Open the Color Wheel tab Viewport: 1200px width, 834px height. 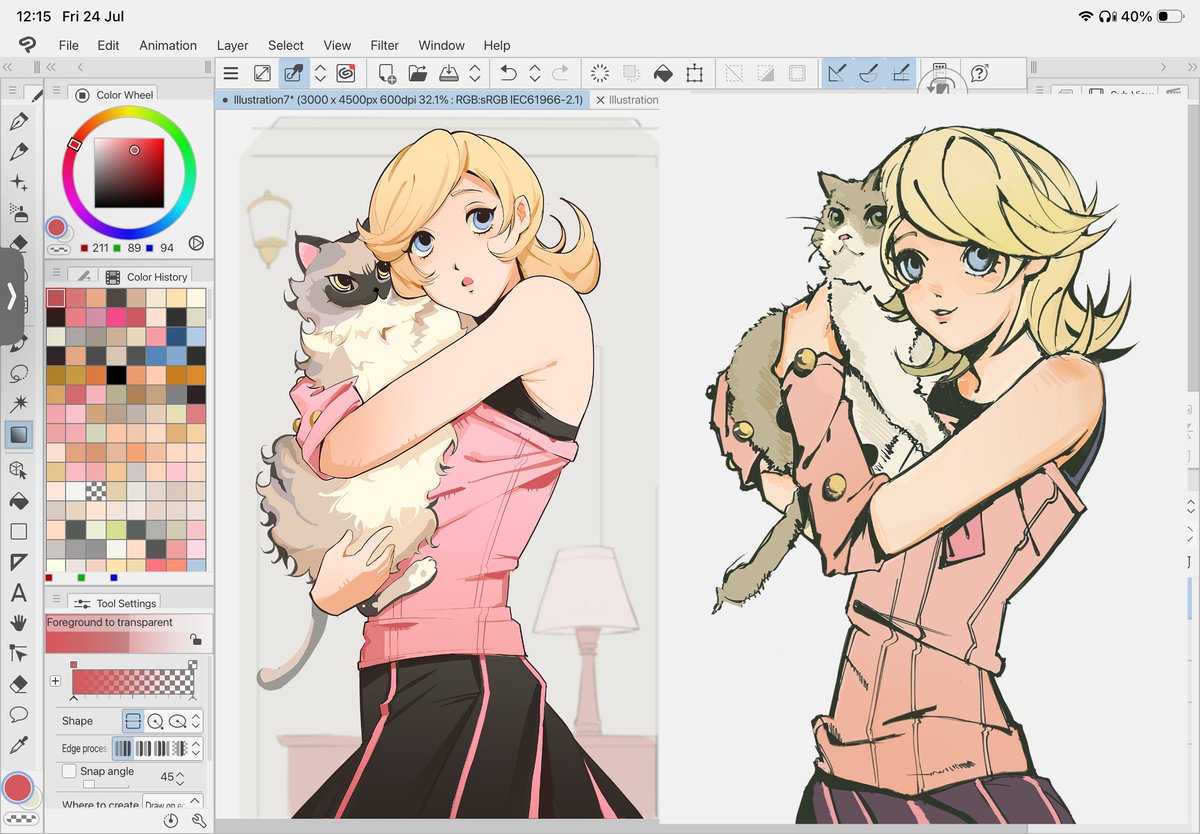coord(114,95)
